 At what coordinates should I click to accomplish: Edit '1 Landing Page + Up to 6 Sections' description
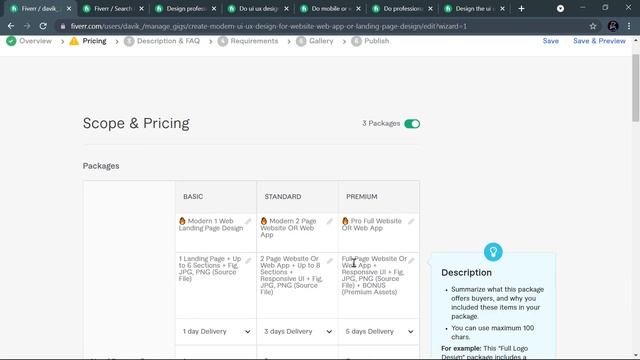point(210,269)
